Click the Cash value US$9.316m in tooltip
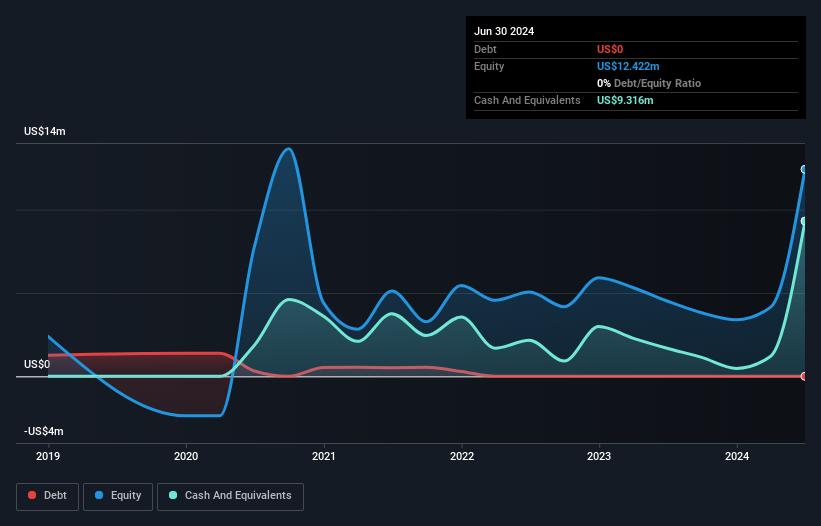The width and height of the screenshot is (821, 526). point(625,100)
